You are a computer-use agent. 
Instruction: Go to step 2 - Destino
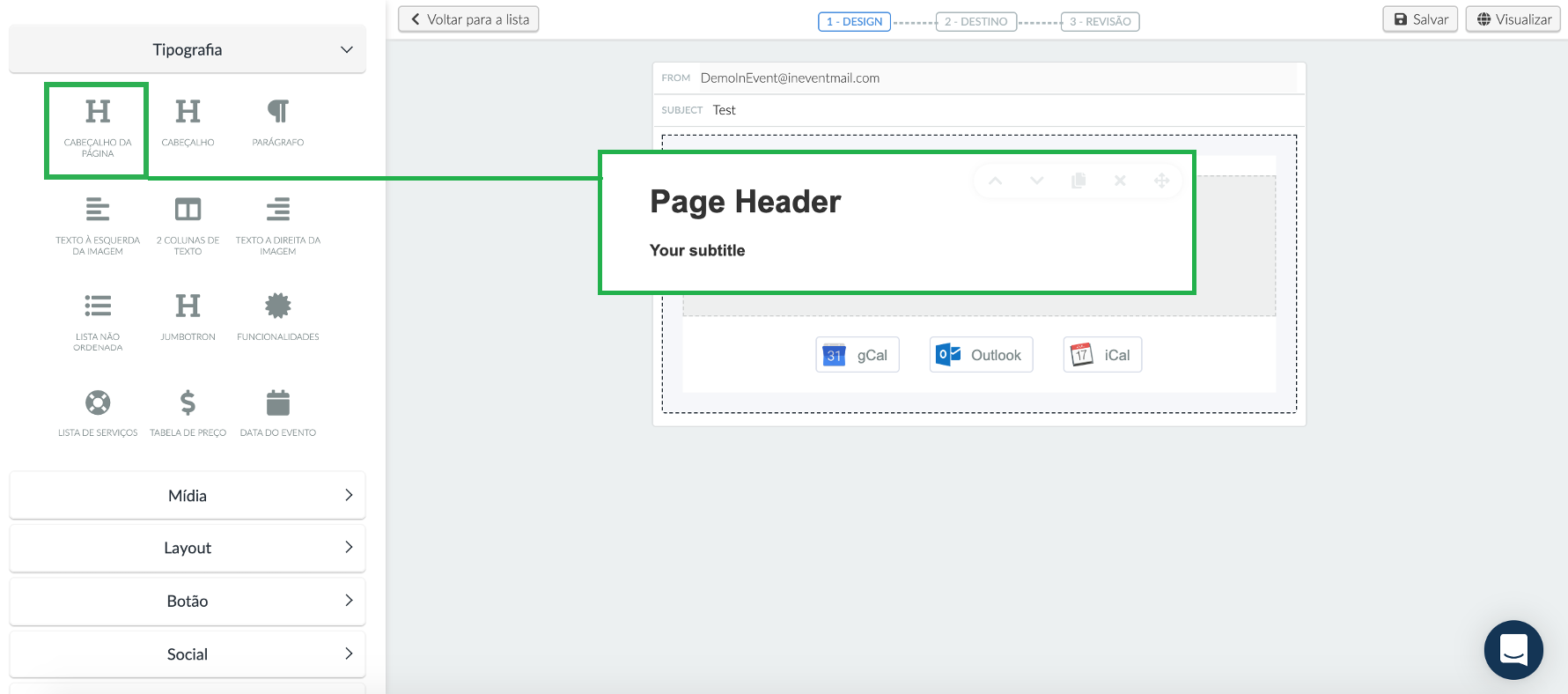tap(975, 21)
